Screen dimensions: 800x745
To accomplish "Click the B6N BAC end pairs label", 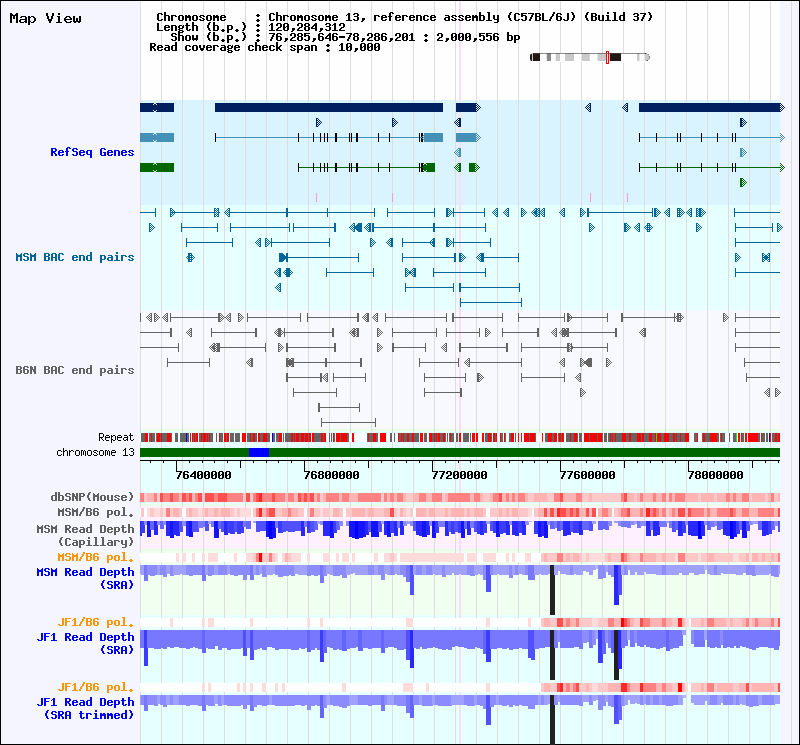I will [74, 370].
